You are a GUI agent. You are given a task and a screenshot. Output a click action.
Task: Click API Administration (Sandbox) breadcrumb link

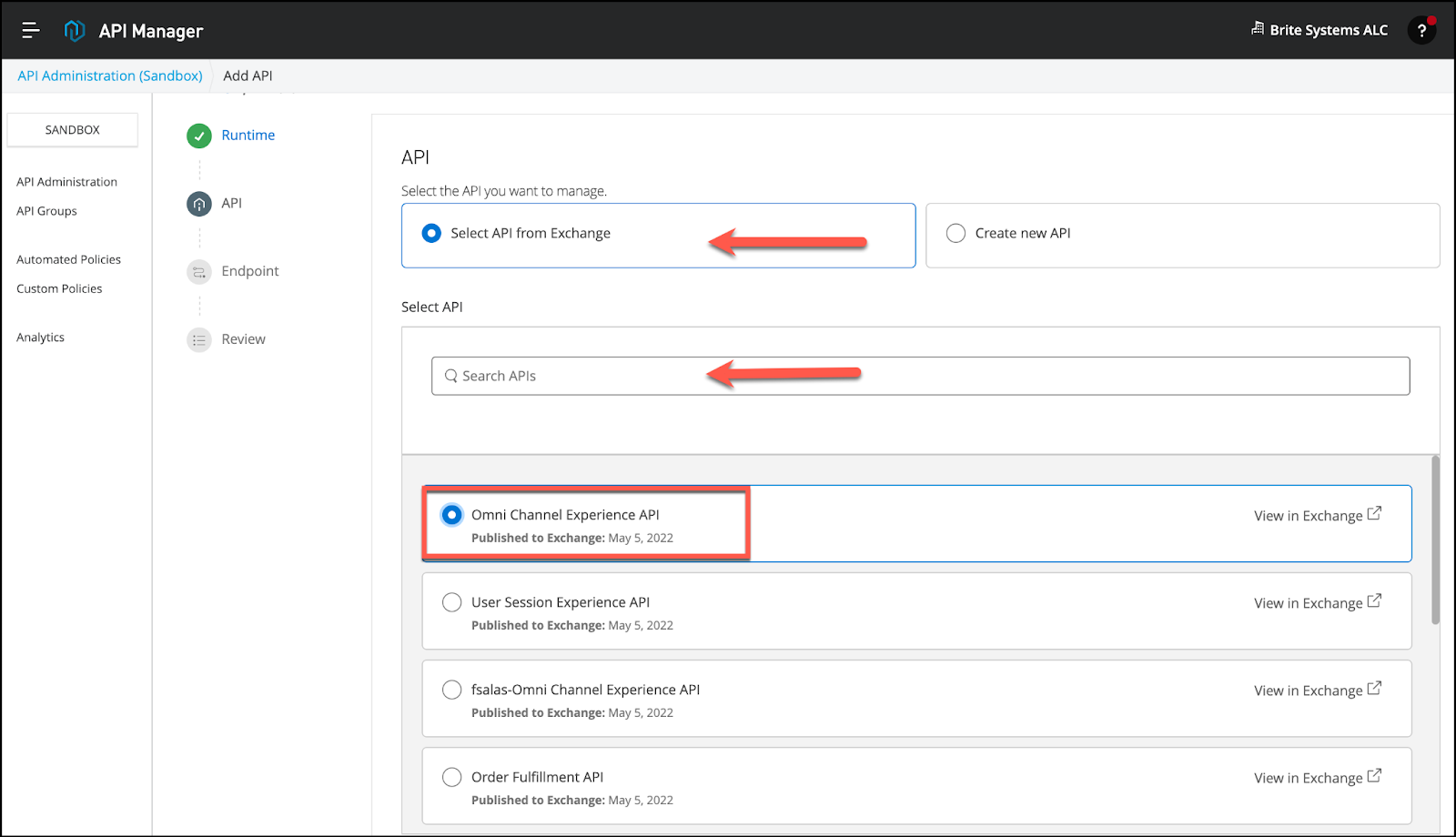pos(110,76)
